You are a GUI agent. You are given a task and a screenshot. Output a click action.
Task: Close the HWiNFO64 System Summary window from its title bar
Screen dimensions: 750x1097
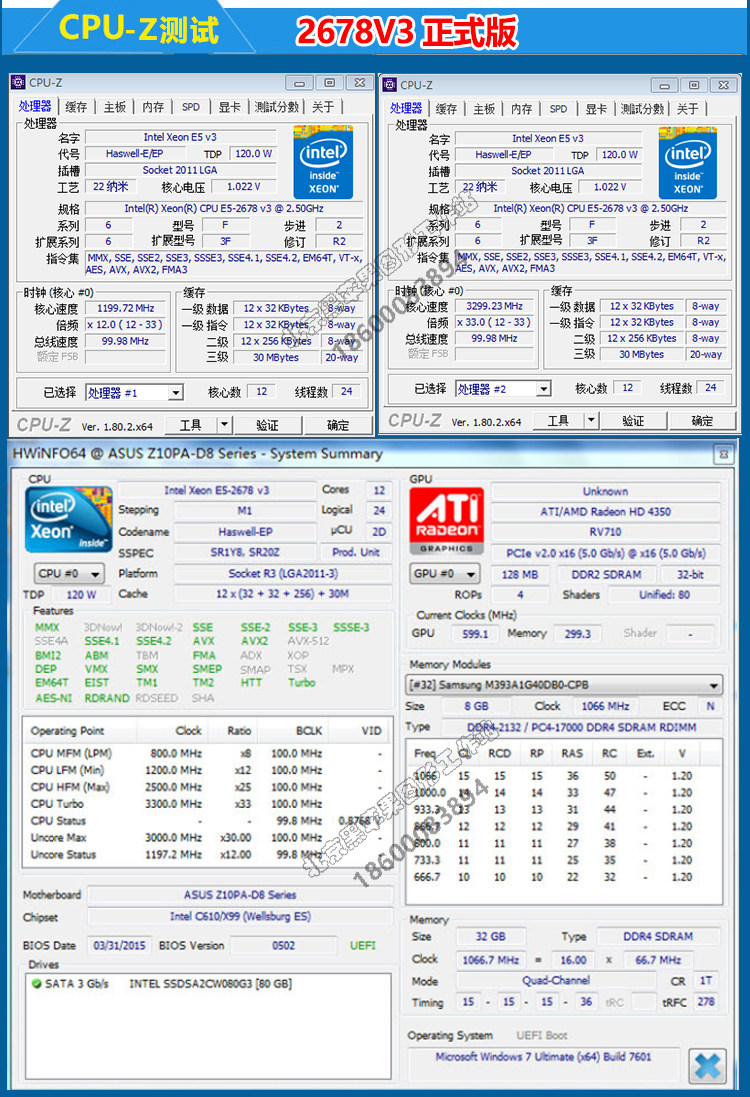point(723,454)
